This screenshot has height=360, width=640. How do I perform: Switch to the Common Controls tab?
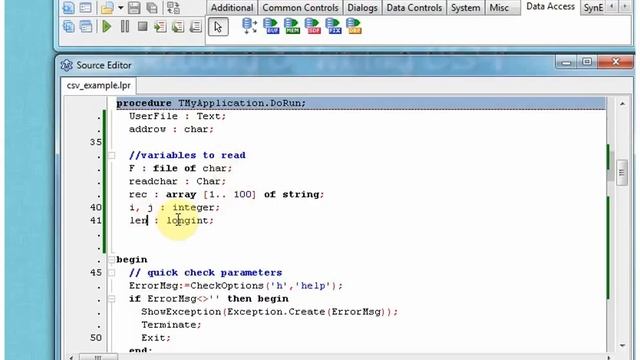pos(300,8)
